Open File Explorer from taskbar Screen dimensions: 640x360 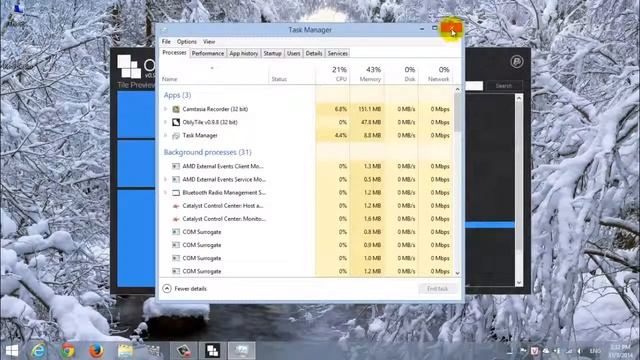click(x=125, y=351)
